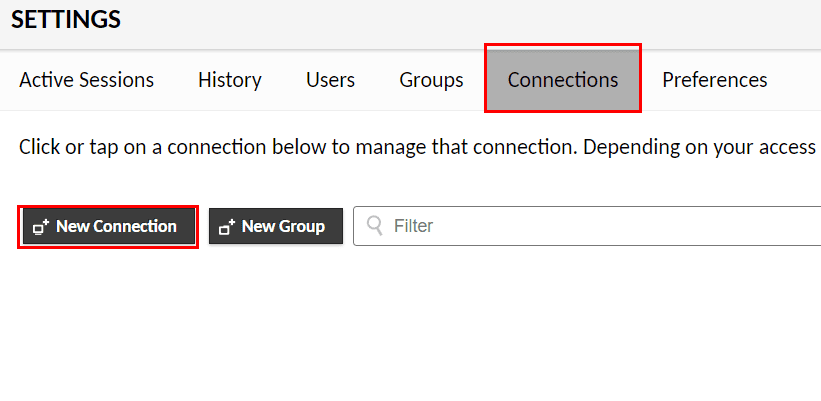Select the highlighted Connections tab
The image size is (821, 401).
[x=562, y=80]
